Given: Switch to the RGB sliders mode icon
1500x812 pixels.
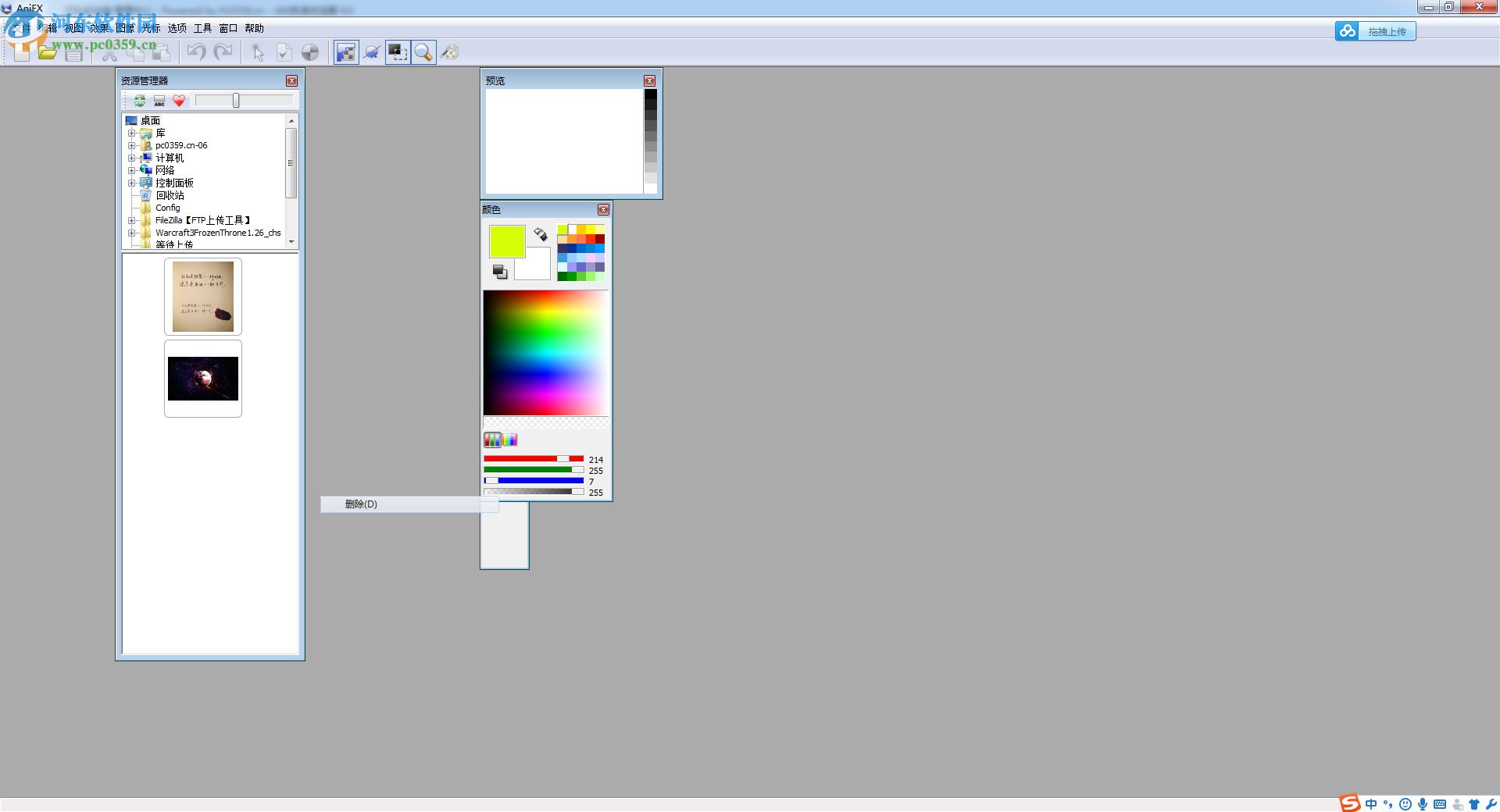Looking at the screenshot, I should coord(492,440).
